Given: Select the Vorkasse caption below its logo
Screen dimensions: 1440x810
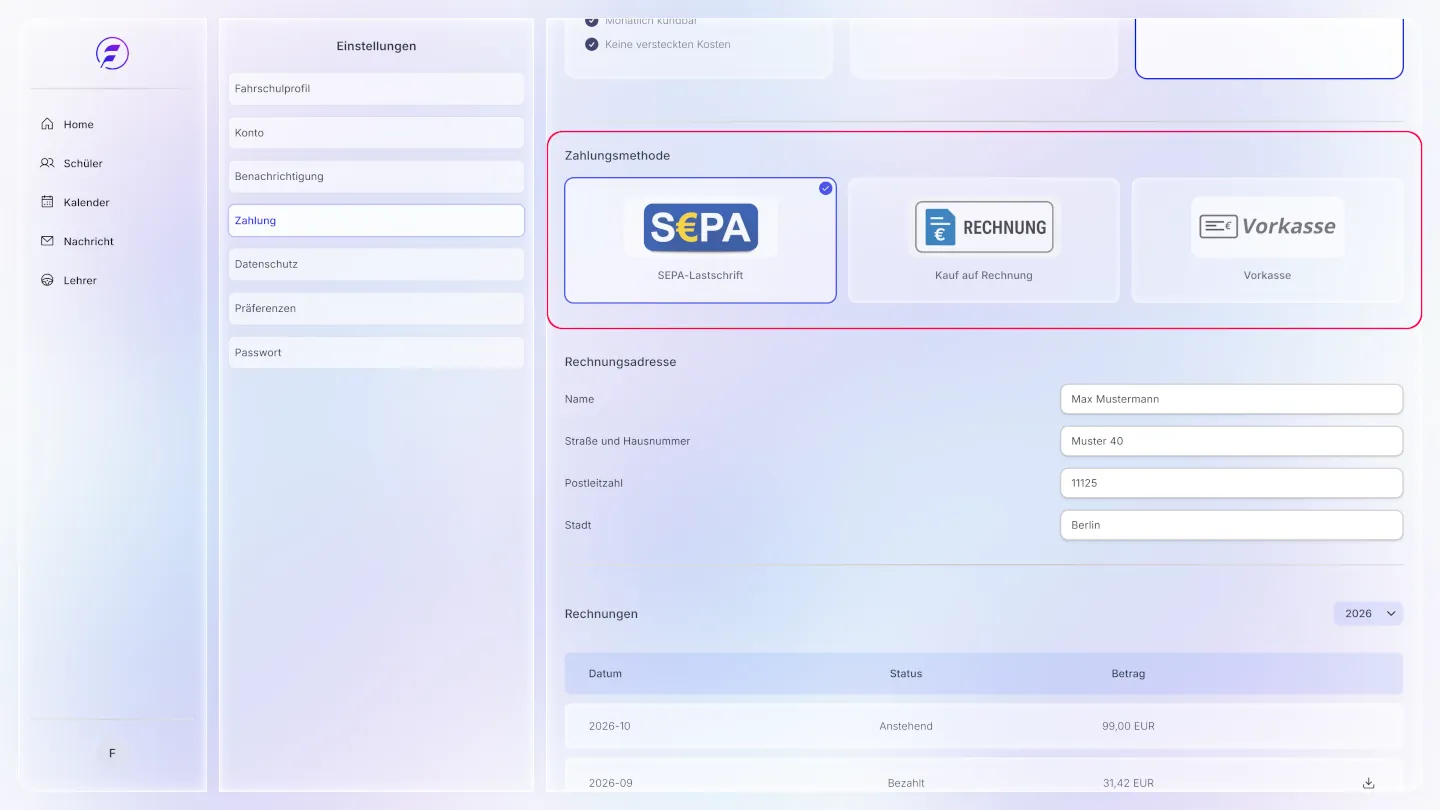Looking at the screenshot, I should pyautogui.click(x=1268, y=275).
